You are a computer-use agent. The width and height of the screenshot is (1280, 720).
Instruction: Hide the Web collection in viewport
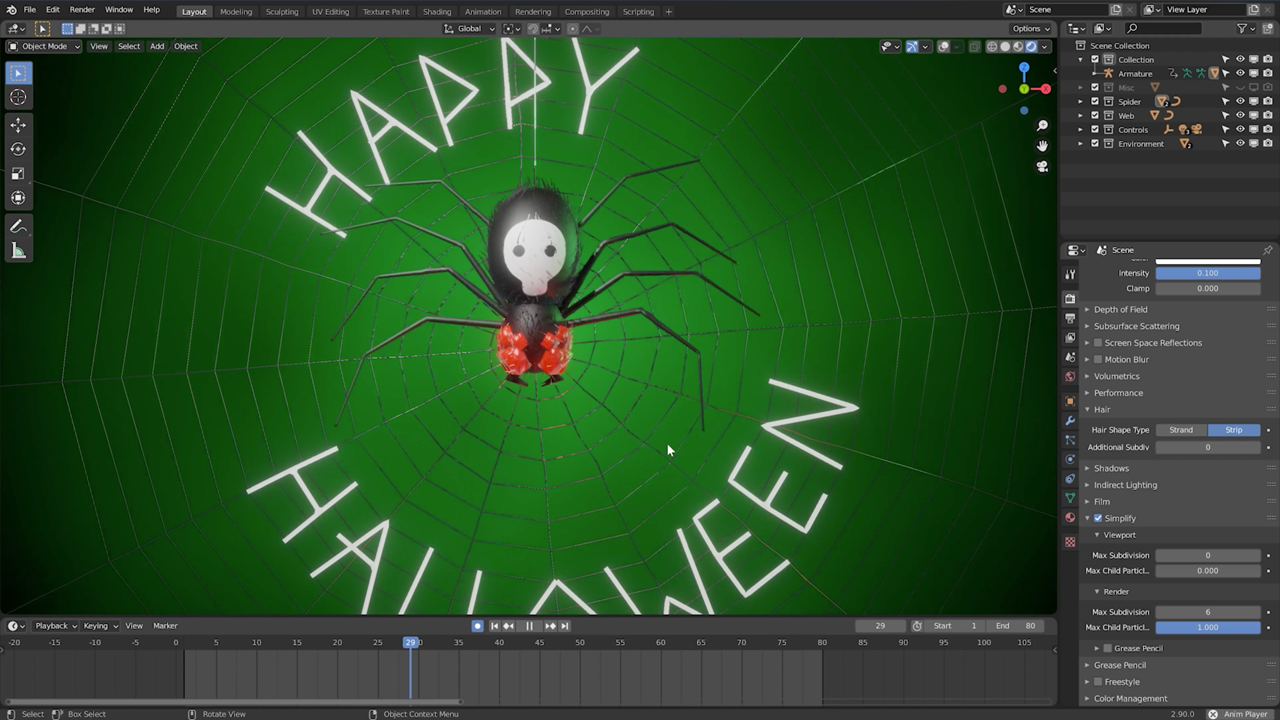pyautogui.click(x=1240, y=115)
